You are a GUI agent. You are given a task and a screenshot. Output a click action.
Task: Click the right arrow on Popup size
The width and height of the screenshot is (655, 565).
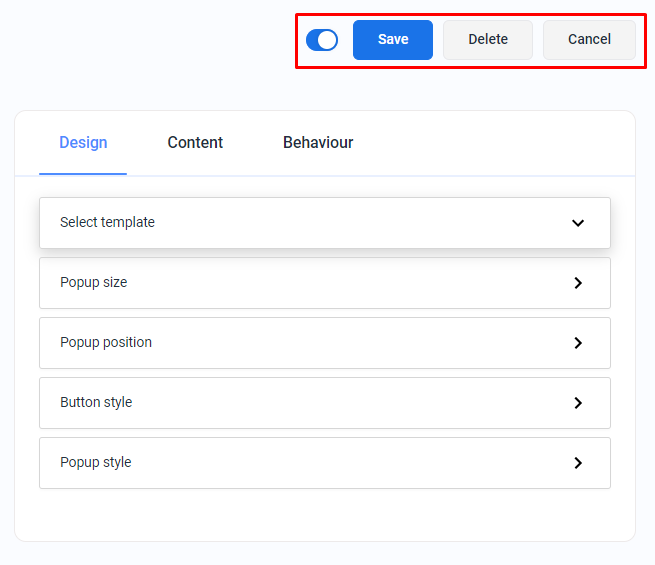click(x=578, y=283)
